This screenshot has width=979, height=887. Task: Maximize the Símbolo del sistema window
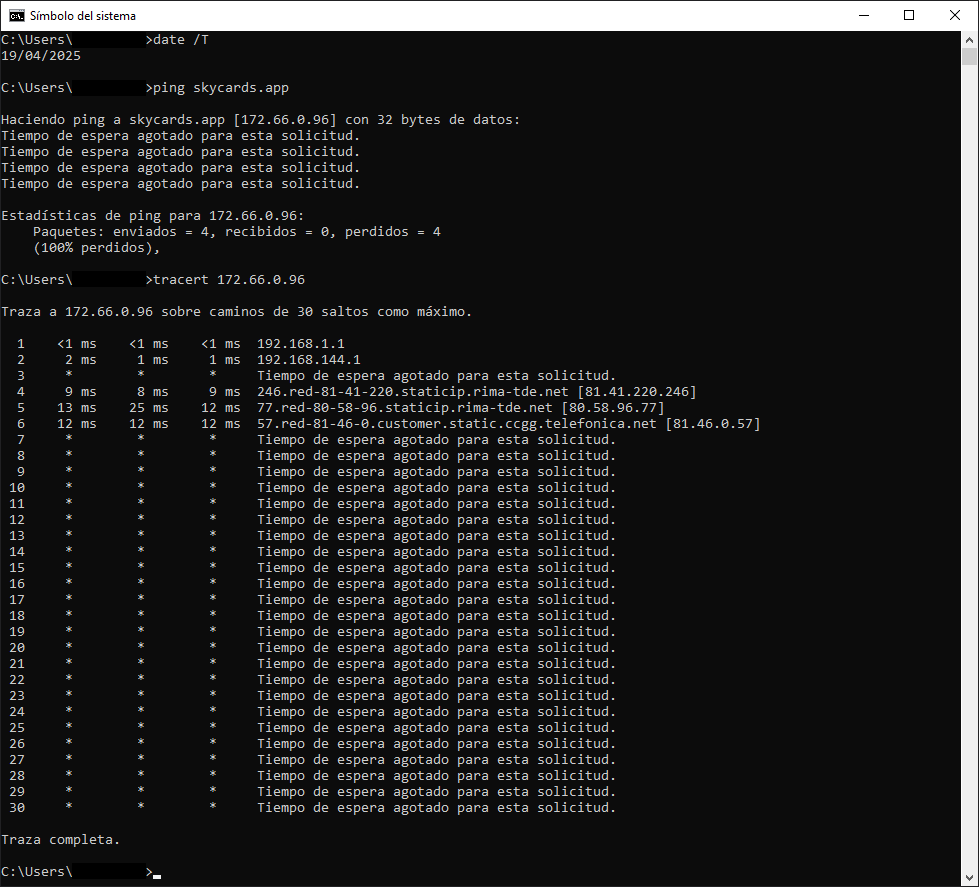(909, 15)
